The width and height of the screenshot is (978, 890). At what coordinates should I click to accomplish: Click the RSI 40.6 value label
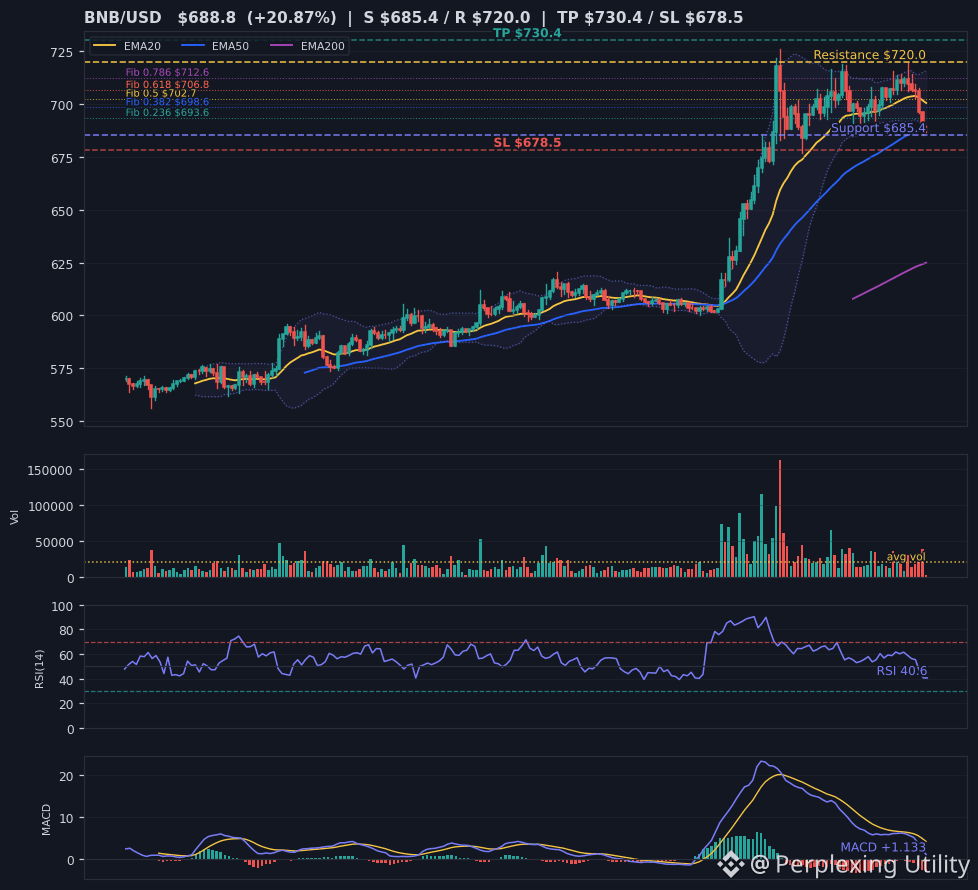pos(901,671)
